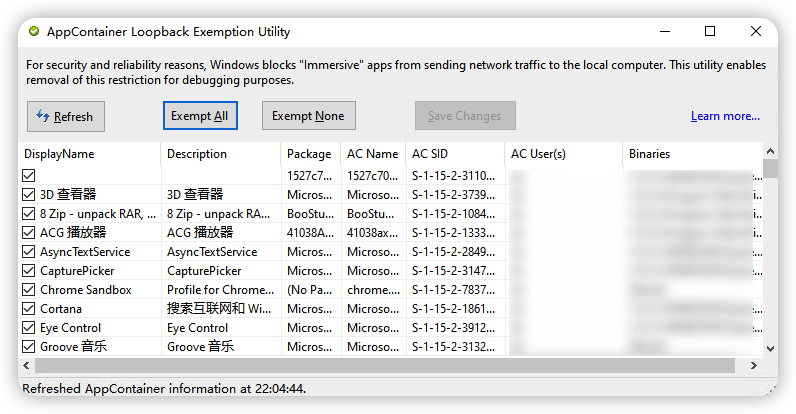Toggle the Cortana checkbox

[28, 309]
